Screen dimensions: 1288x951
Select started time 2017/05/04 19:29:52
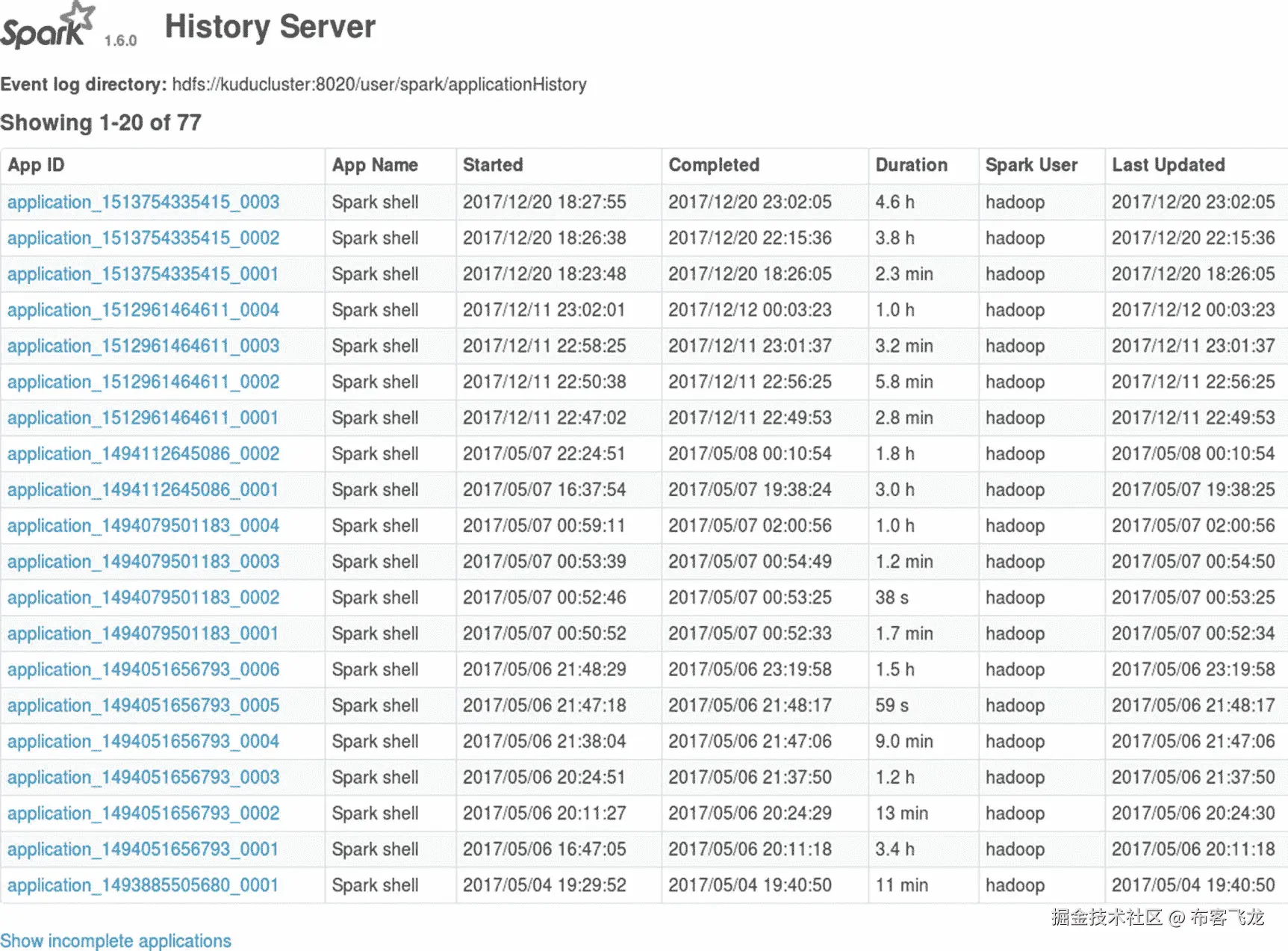point(544,885)
